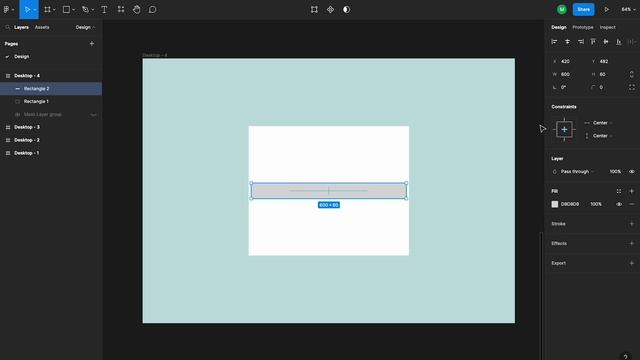The image size is (640, 360).
Task: Click the green user avatar
Action: (562, 9)
